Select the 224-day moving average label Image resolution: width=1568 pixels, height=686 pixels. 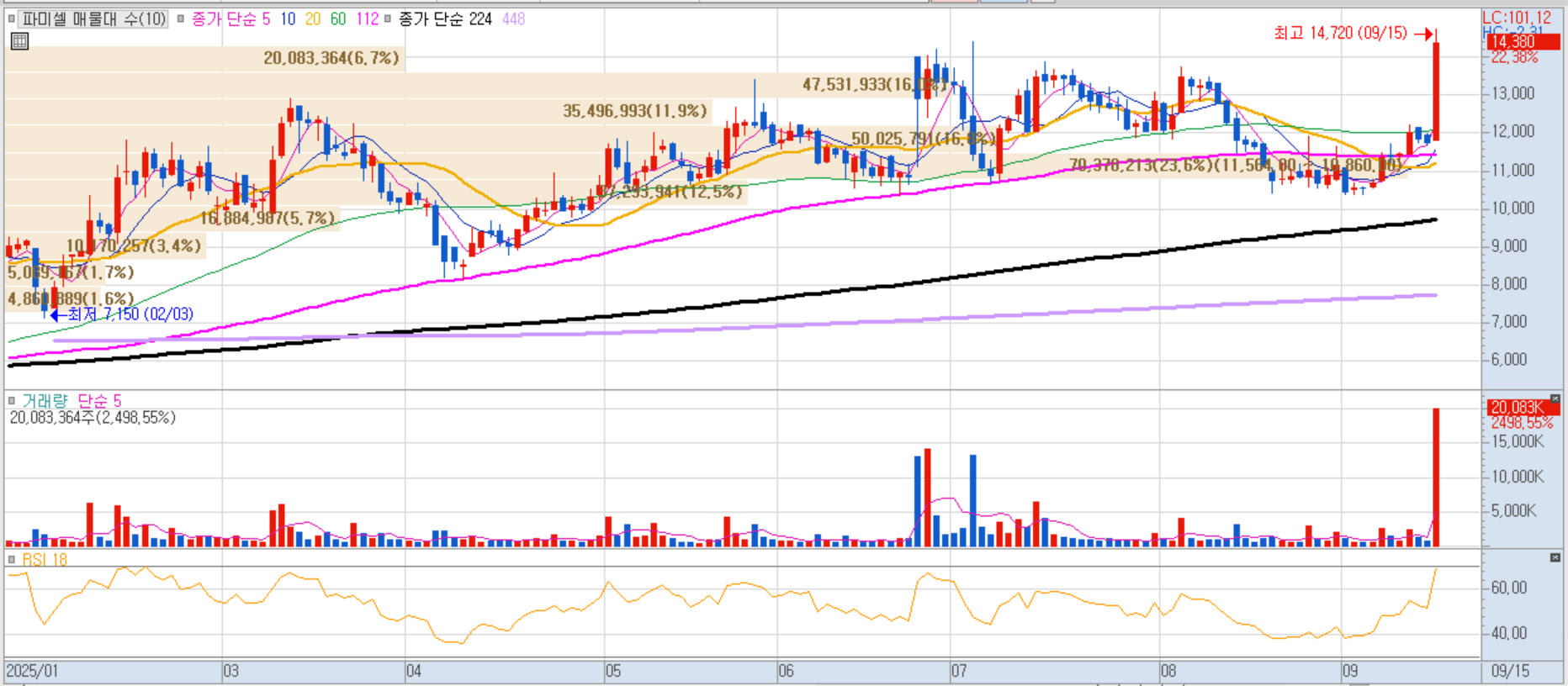(445, 18)
